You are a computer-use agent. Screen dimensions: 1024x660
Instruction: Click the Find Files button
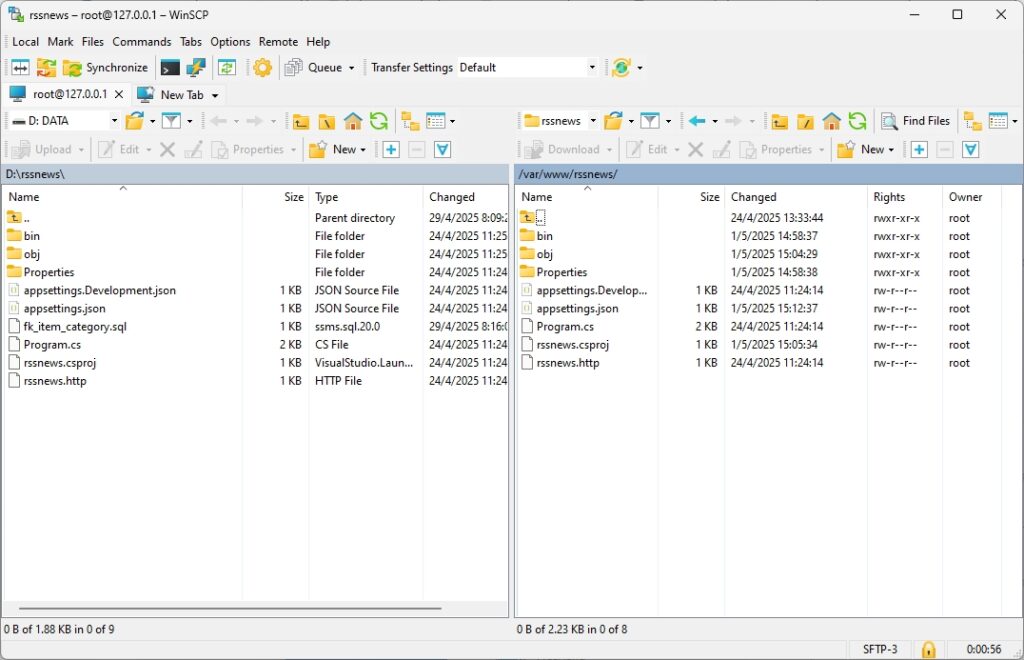pyautogui.click(x=916, y=121)
